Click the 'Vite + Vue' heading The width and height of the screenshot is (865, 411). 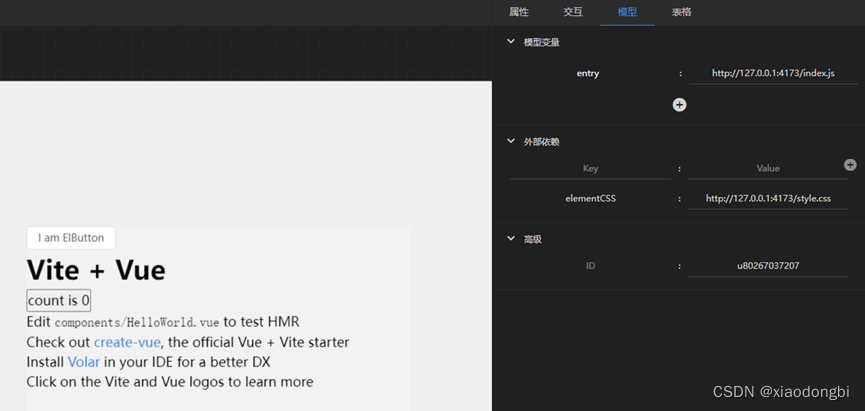tap(96, 270)
